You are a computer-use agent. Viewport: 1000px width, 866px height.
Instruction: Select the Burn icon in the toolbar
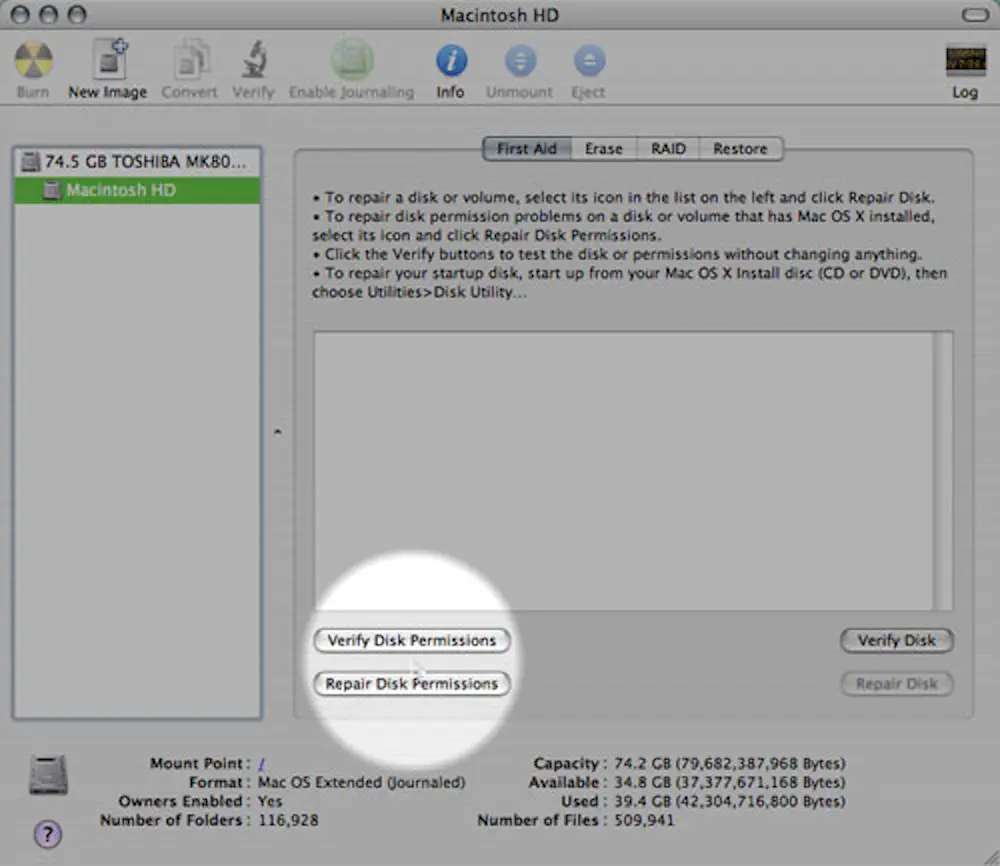(x=33, y=60)
